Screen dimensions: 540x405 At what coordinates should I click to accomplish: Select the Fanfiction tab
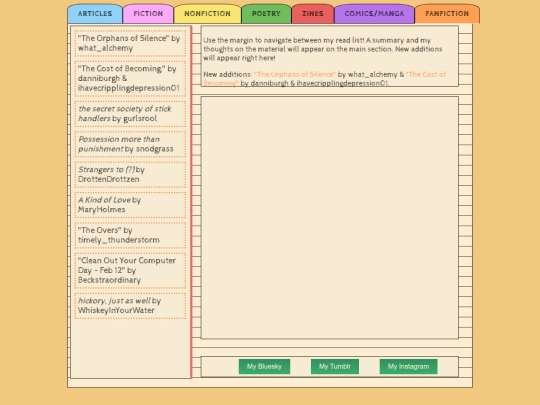(447, 14)
